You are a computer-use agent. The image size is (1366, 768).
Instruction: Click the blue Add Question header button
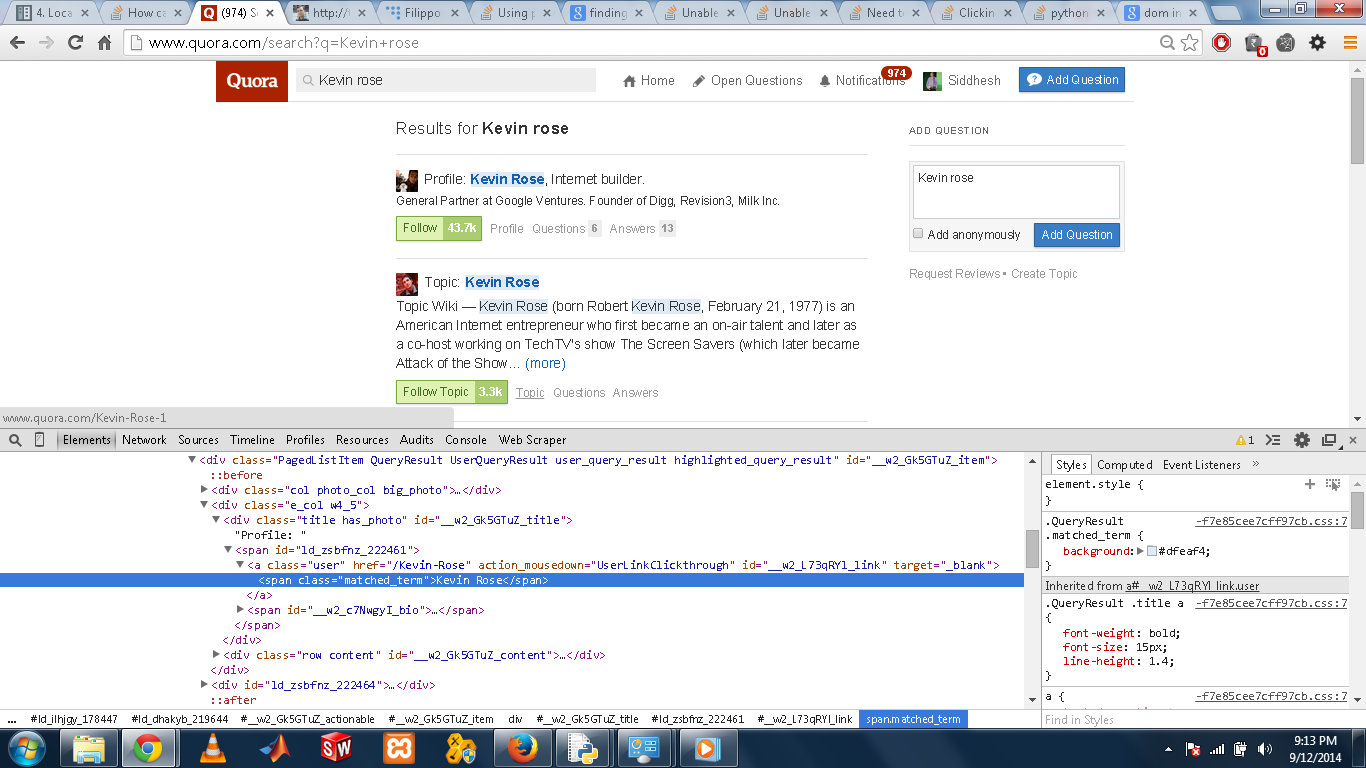(1072, 80)
